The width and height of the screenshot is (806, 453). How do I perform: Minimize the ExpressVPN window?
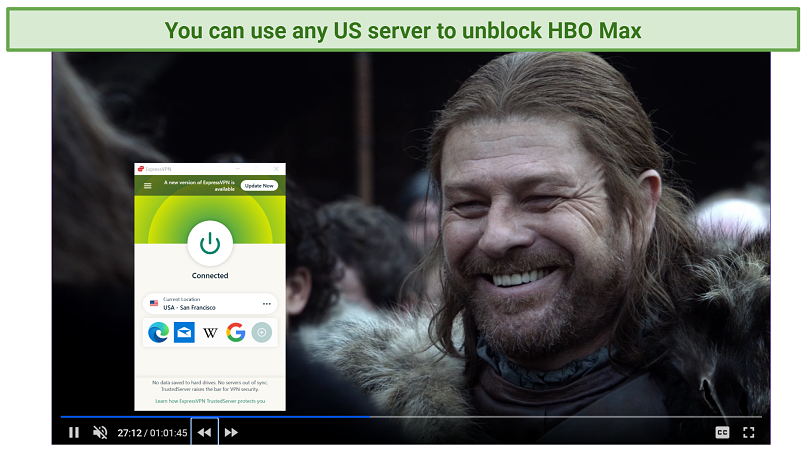coord(238,169)
